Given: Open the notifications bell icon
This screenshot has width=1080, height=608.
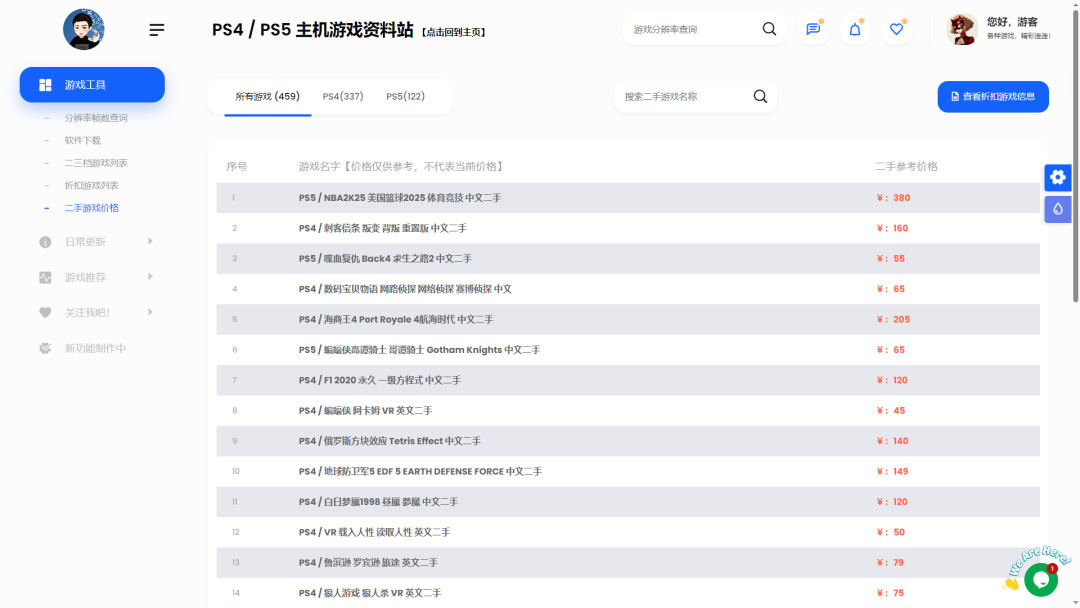Looking at the screenshot, I should point(854,29).
